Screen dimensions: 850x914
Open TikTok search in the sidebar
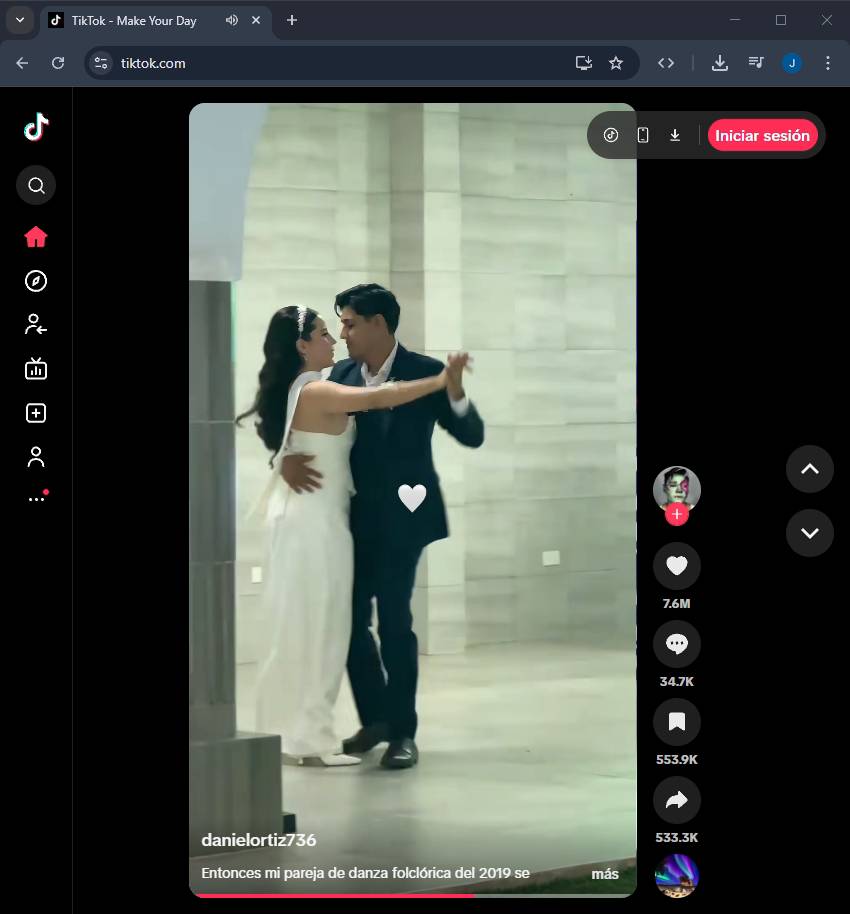(36, 185)
